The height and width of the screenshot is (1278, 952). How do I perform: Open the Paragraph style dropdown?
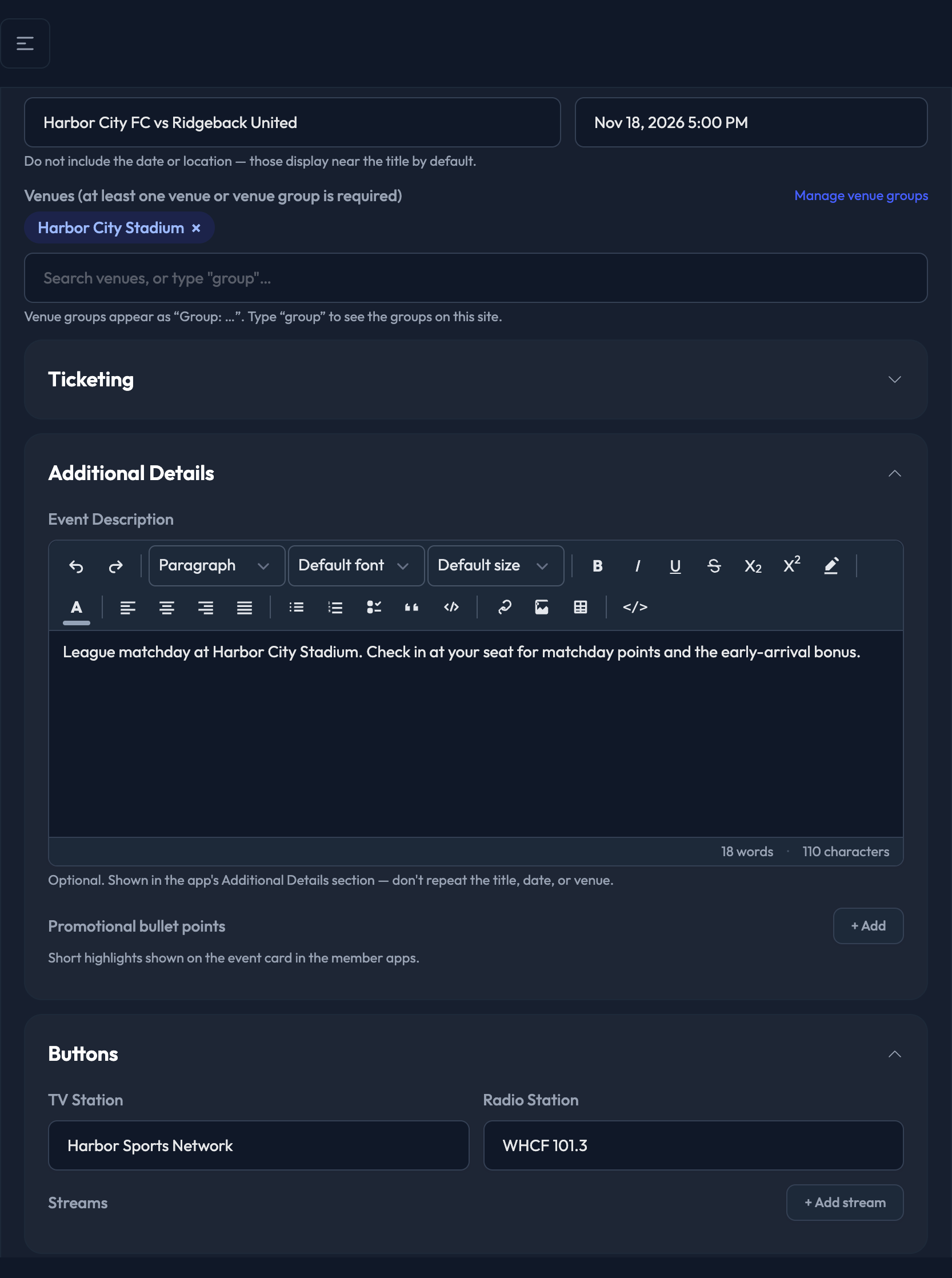coord(217,565)
